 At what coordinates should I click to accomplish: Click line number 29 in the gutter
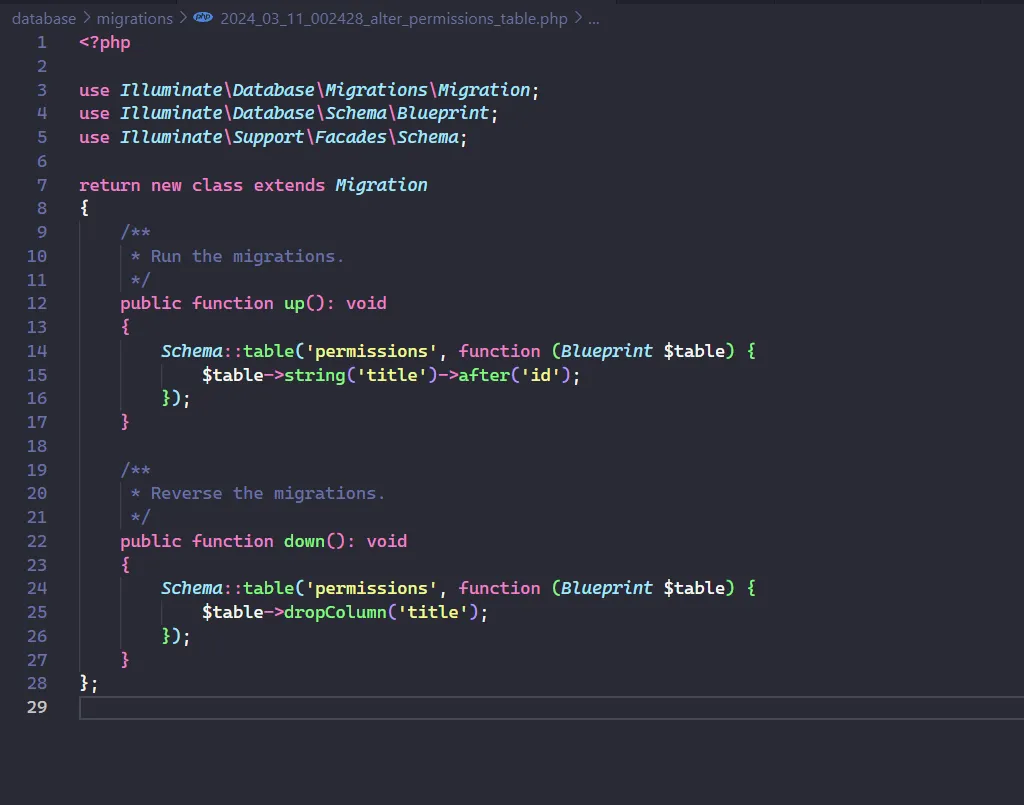pyautogui.click(x=36, y=707)
